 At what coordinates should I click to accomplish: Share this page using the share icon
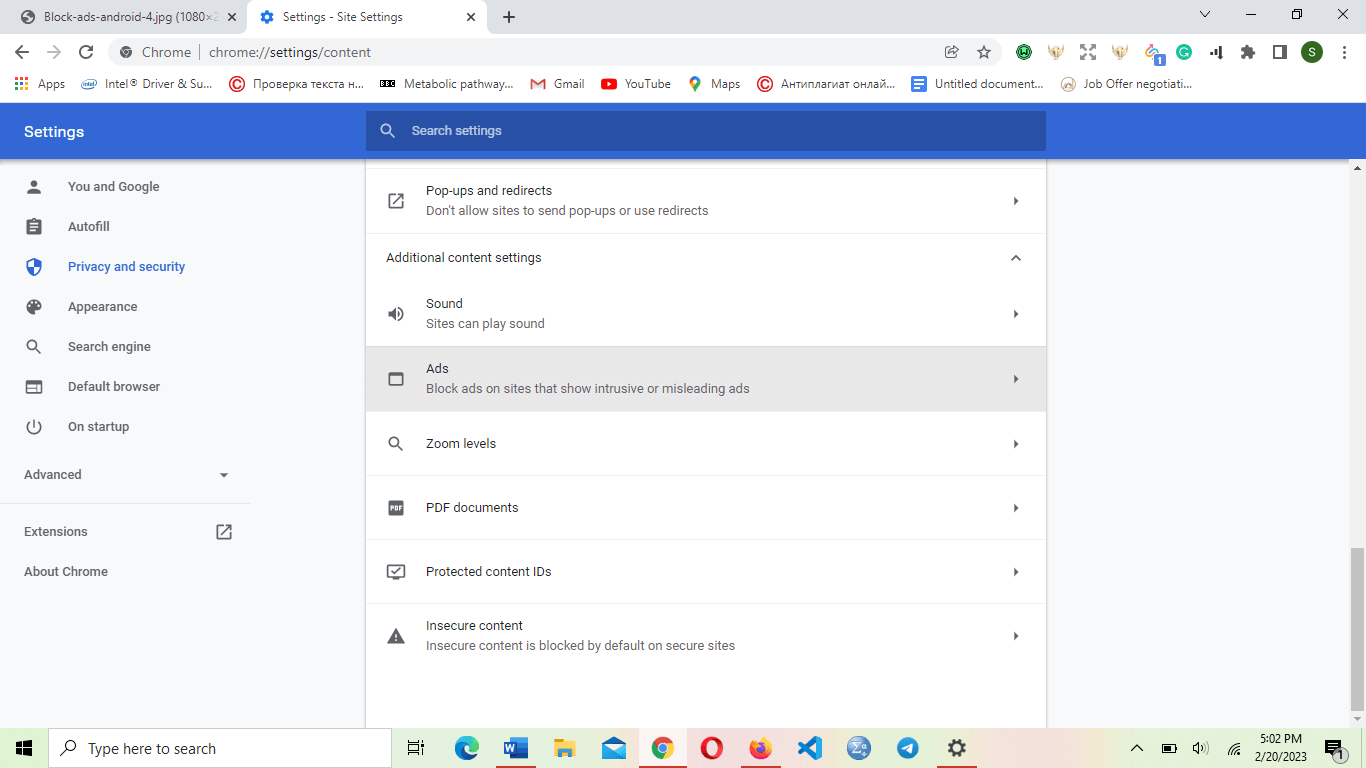[x=952, y=52]
